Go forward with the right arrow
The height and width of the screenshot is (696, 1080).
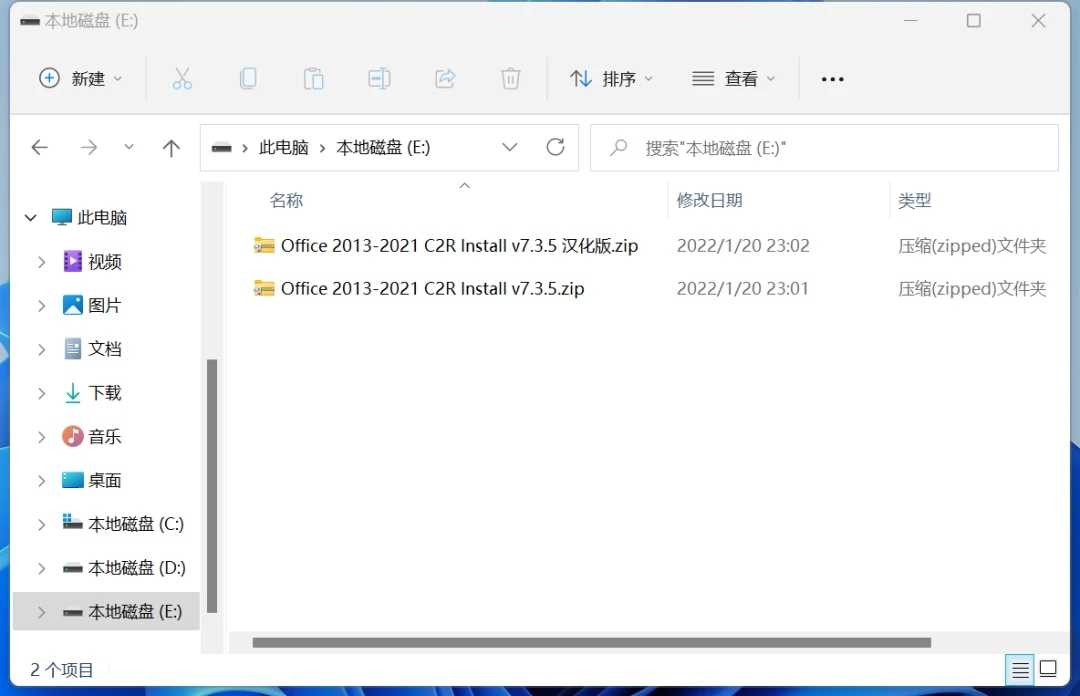coord(89,147)
